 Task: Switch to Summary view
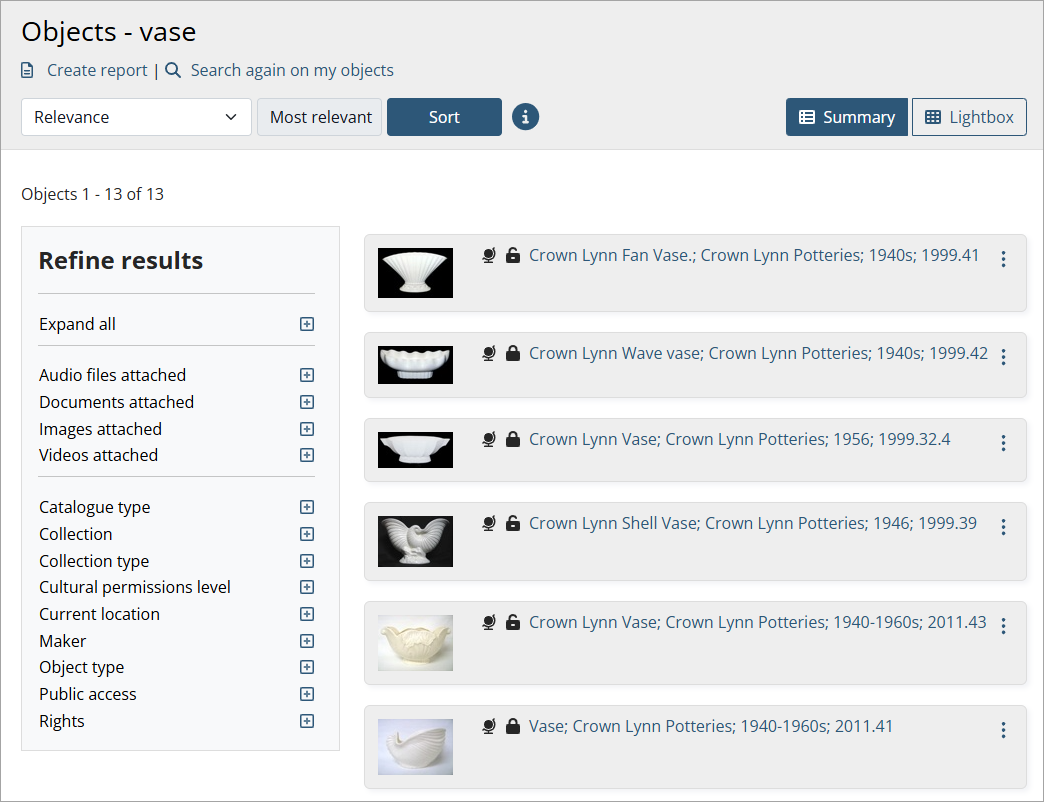coord(846,117)
